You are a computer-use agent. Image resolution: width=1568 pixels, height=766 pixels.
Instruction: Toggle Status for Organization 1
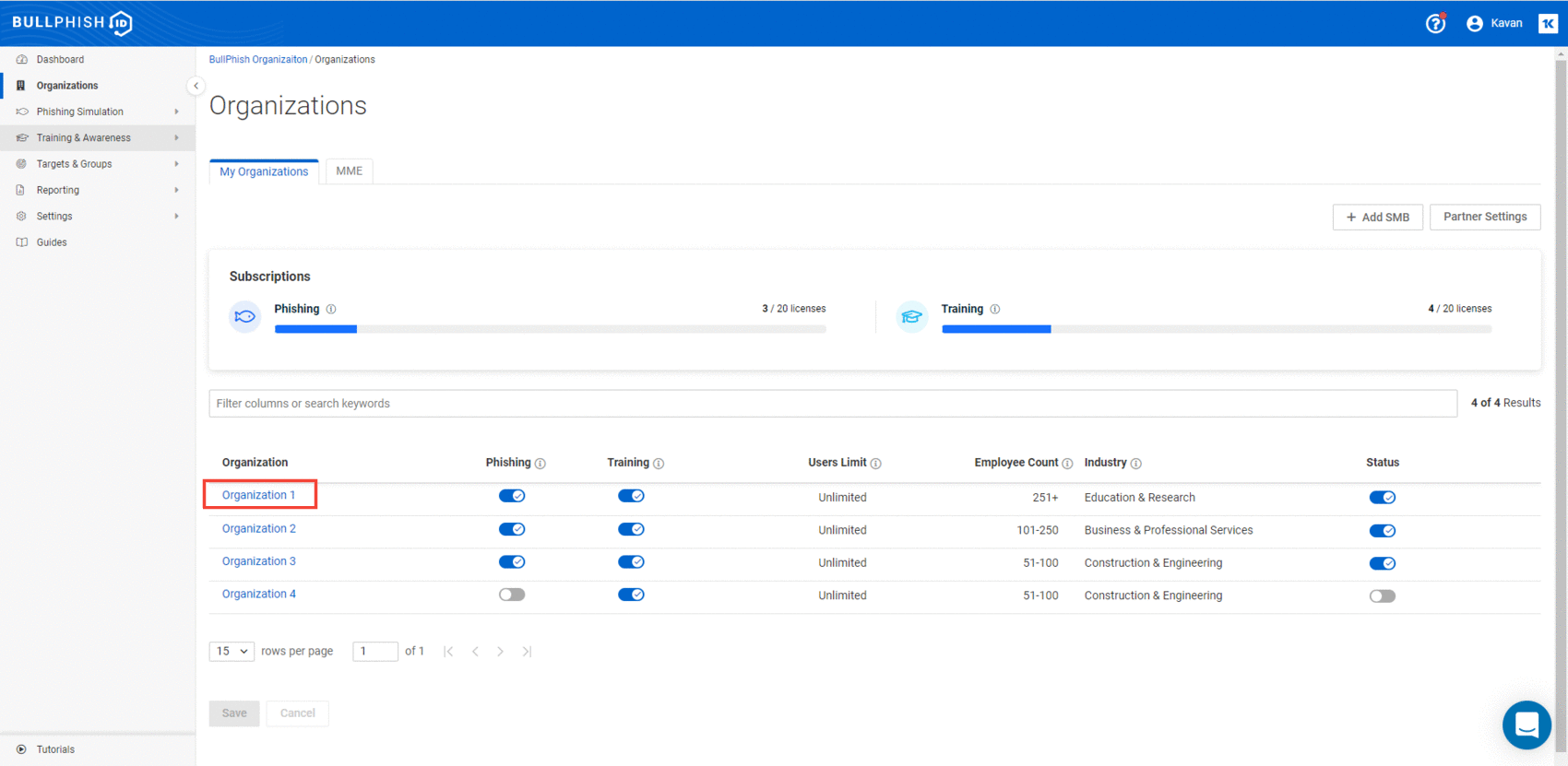pyautogui.click(x=1382, y=498)
